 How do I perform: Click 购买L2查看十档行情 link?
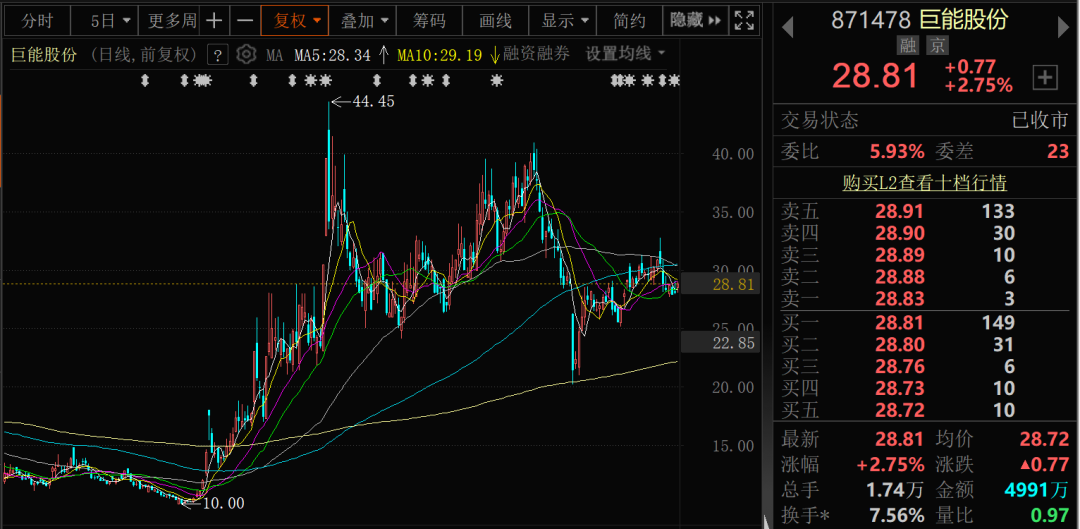click(x=924, y=183)
